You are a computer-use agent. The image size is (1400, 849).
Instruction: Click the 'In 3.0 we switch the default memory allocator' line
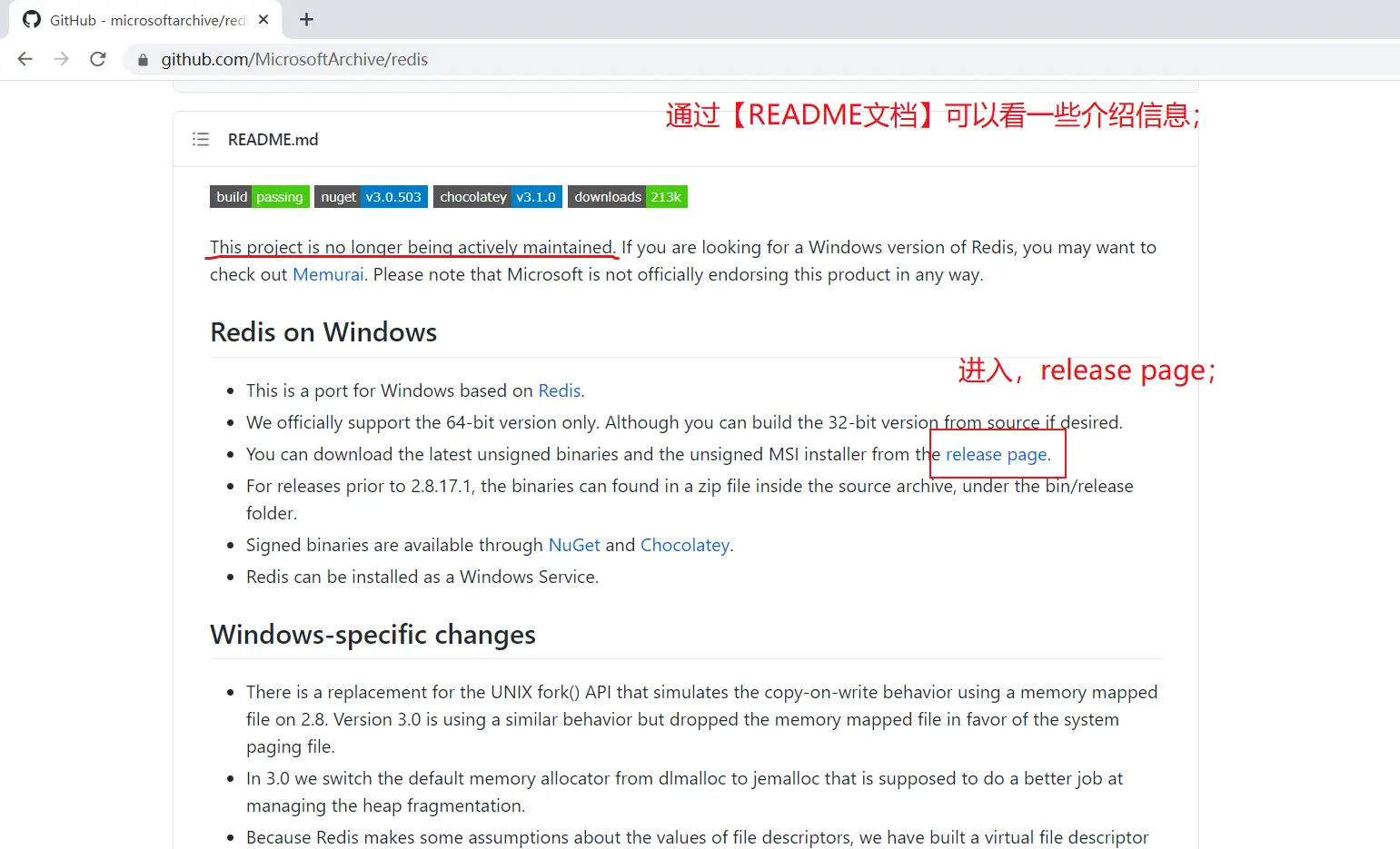(685, 792)
